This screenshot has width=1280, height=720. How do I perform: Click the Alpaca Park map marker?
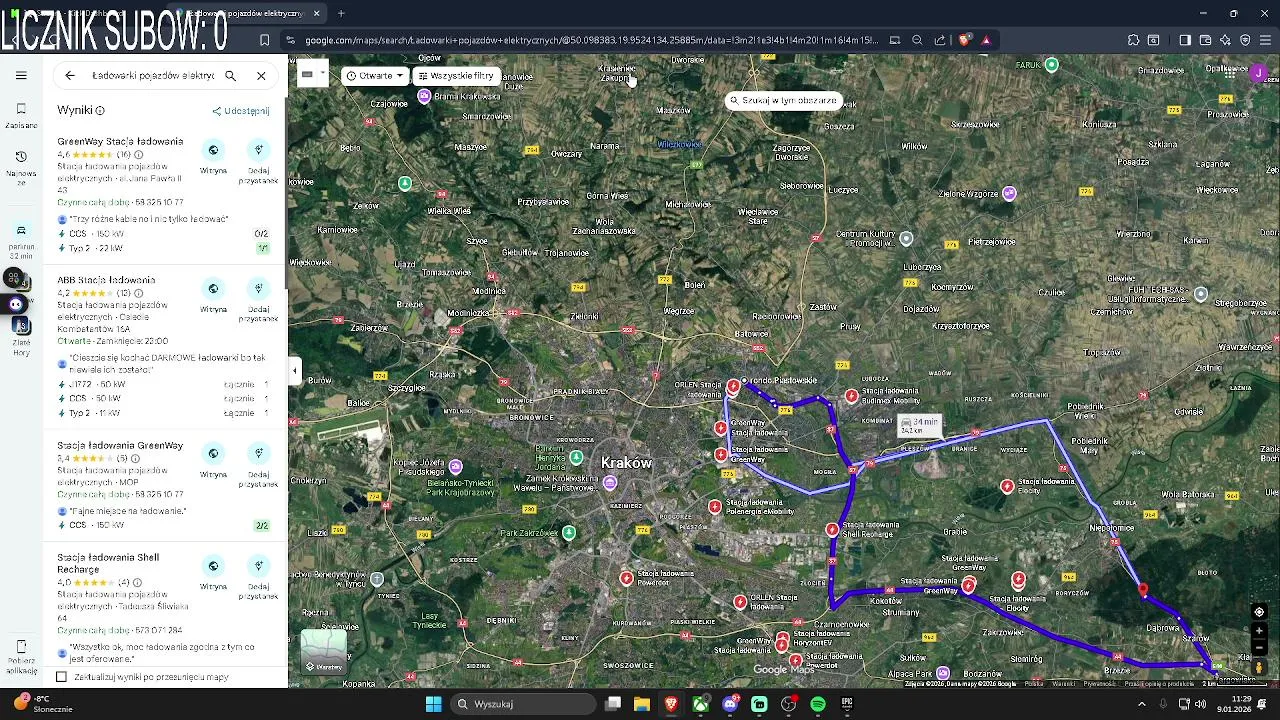pos(943,673)
